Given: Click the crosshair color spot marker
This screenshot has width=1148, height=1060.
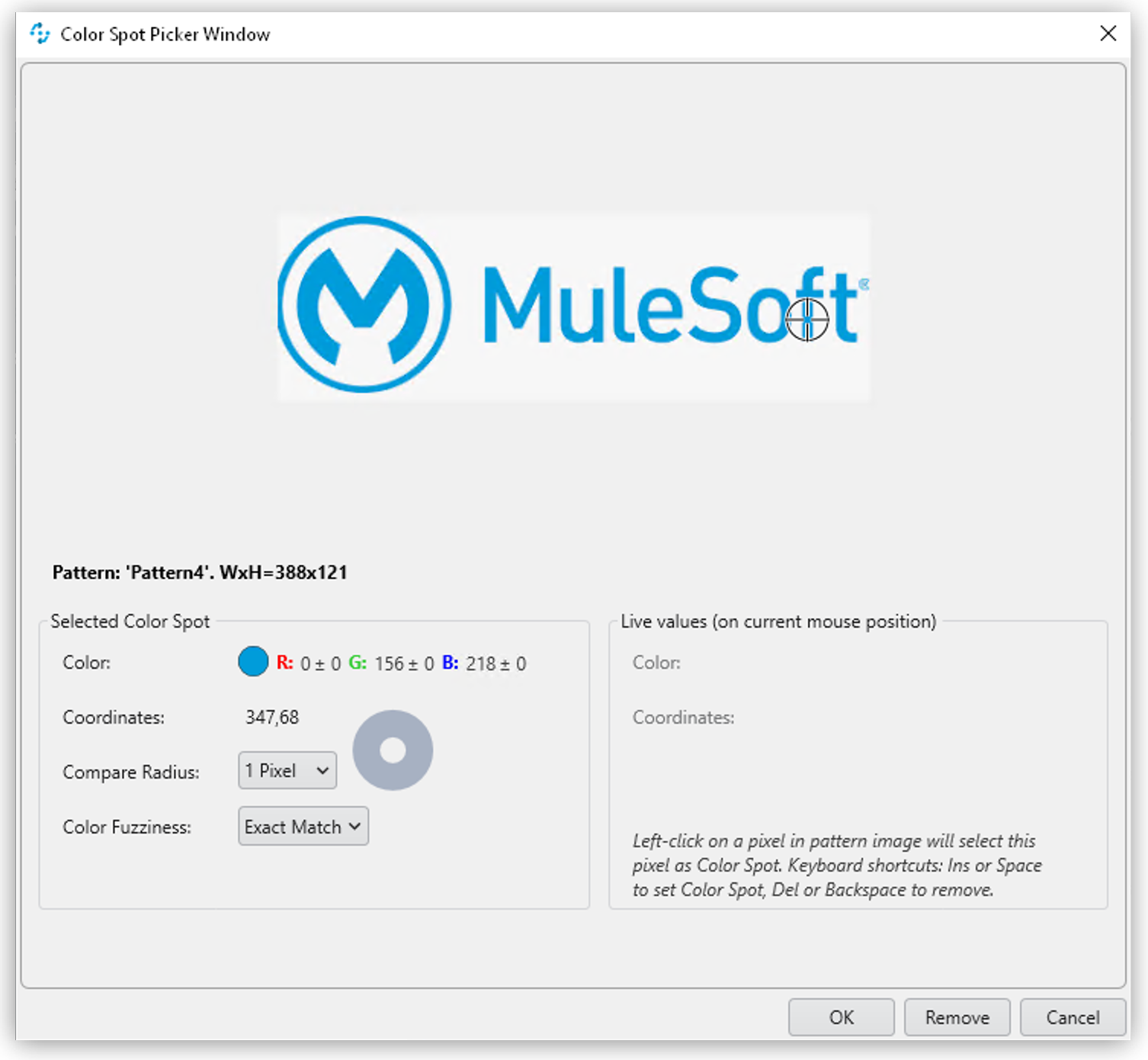Looking at the screenshot, I should tap(806, 319).
